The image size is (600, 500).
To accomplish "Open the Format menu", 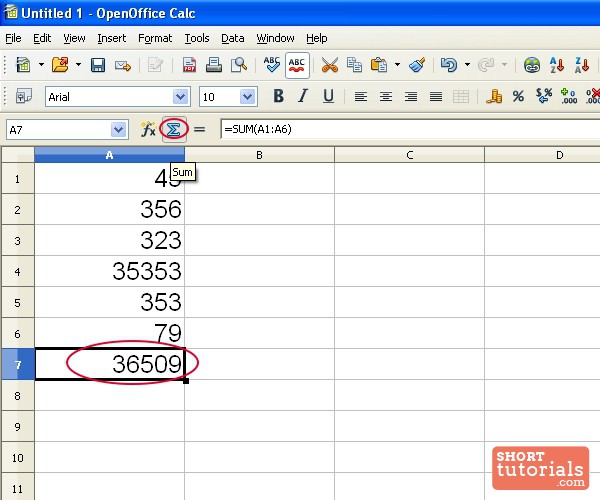I will (155, 38).
